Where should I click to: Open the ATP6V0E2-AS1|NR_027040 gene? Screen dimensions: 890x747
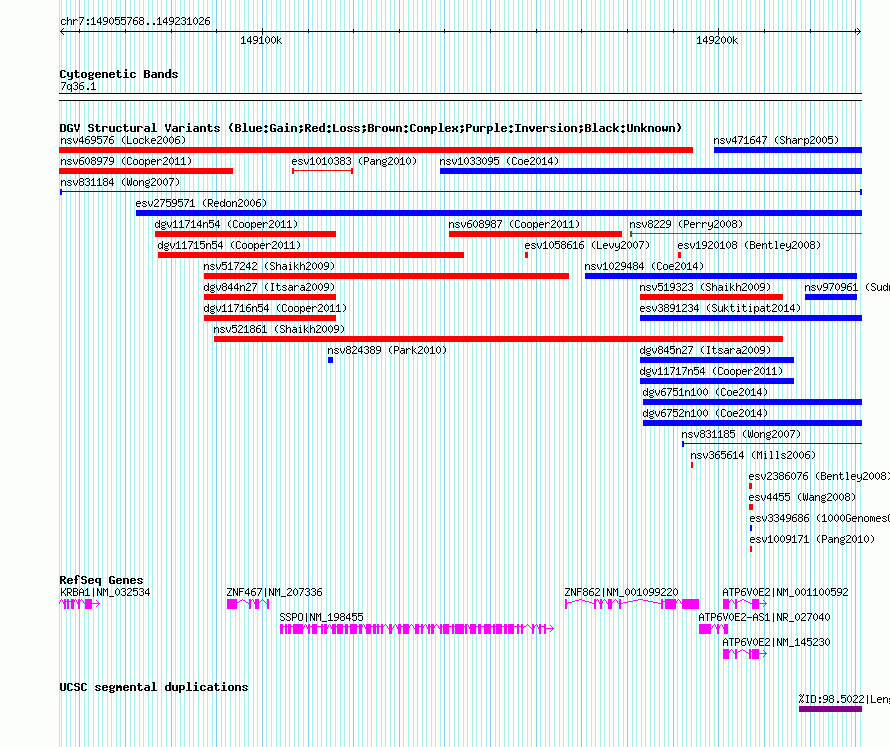click(x=713, y=629)
